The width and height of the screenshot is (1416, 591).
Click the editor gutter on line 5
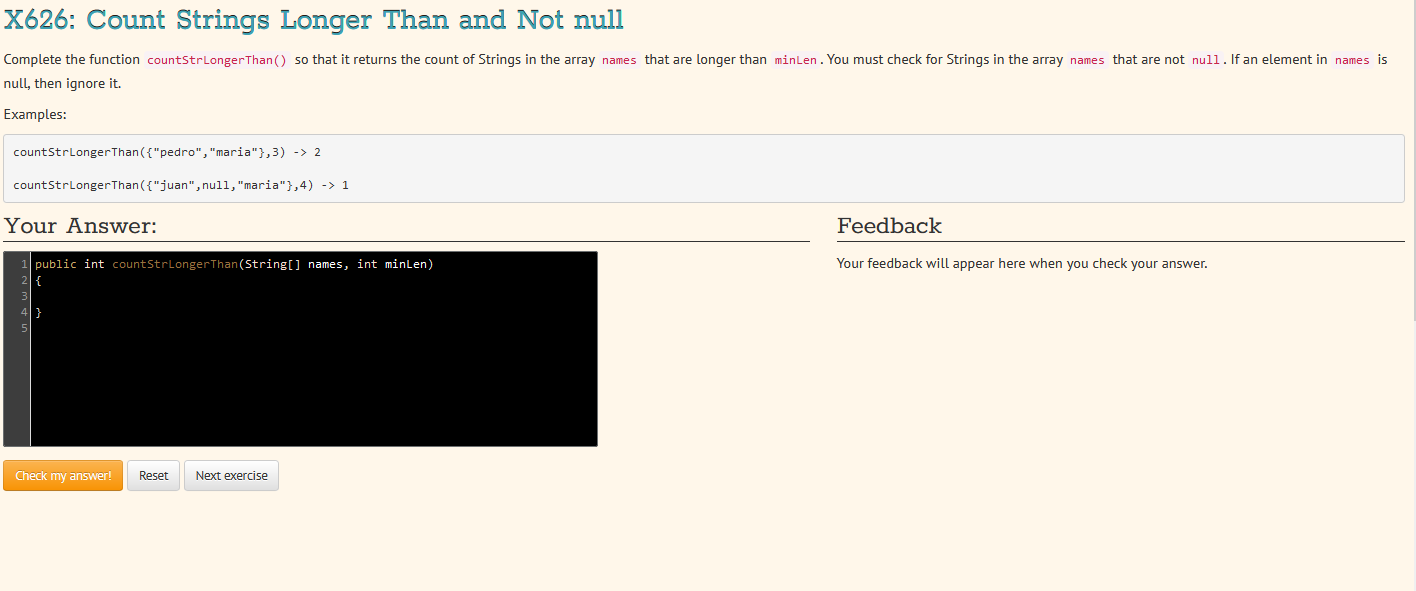coord(22,327)
